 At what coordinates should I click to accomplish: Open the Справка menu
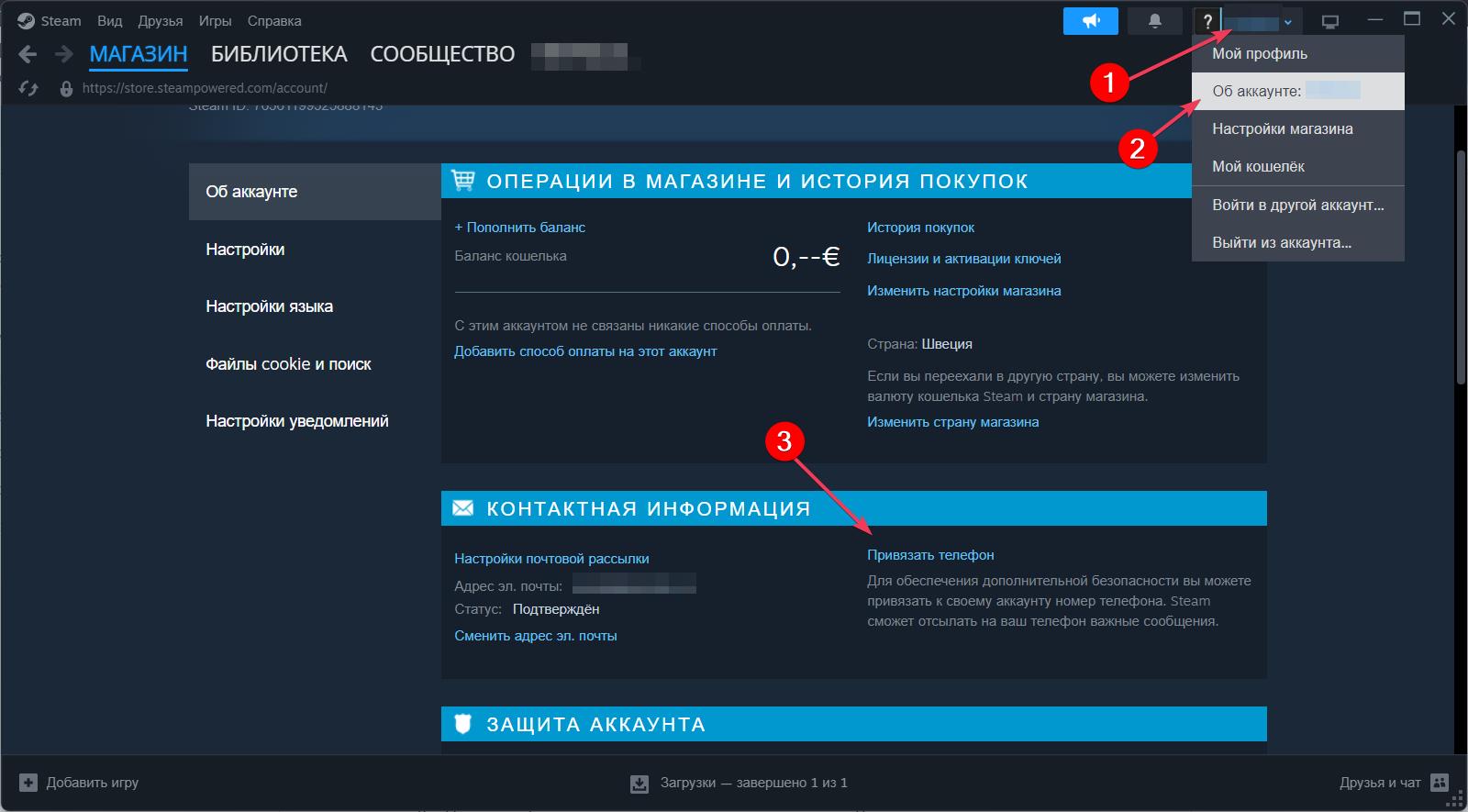click(x=274, y=20)
